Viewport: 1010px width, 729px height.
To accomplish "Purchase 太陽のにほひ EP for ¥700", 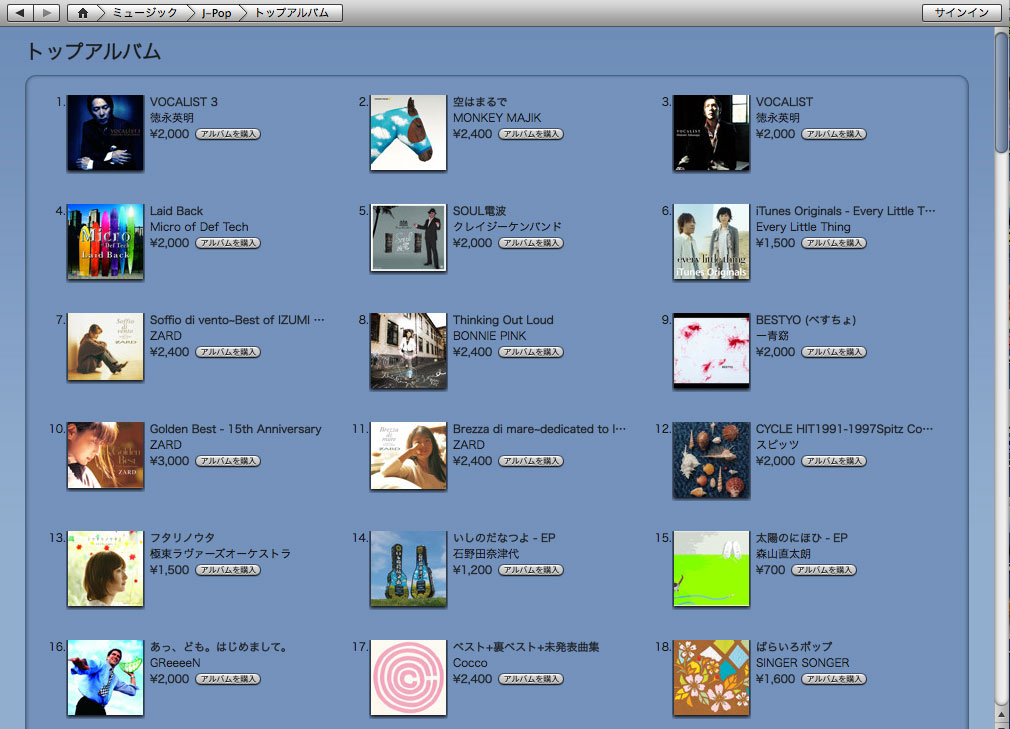I will (x=824, y=570).
